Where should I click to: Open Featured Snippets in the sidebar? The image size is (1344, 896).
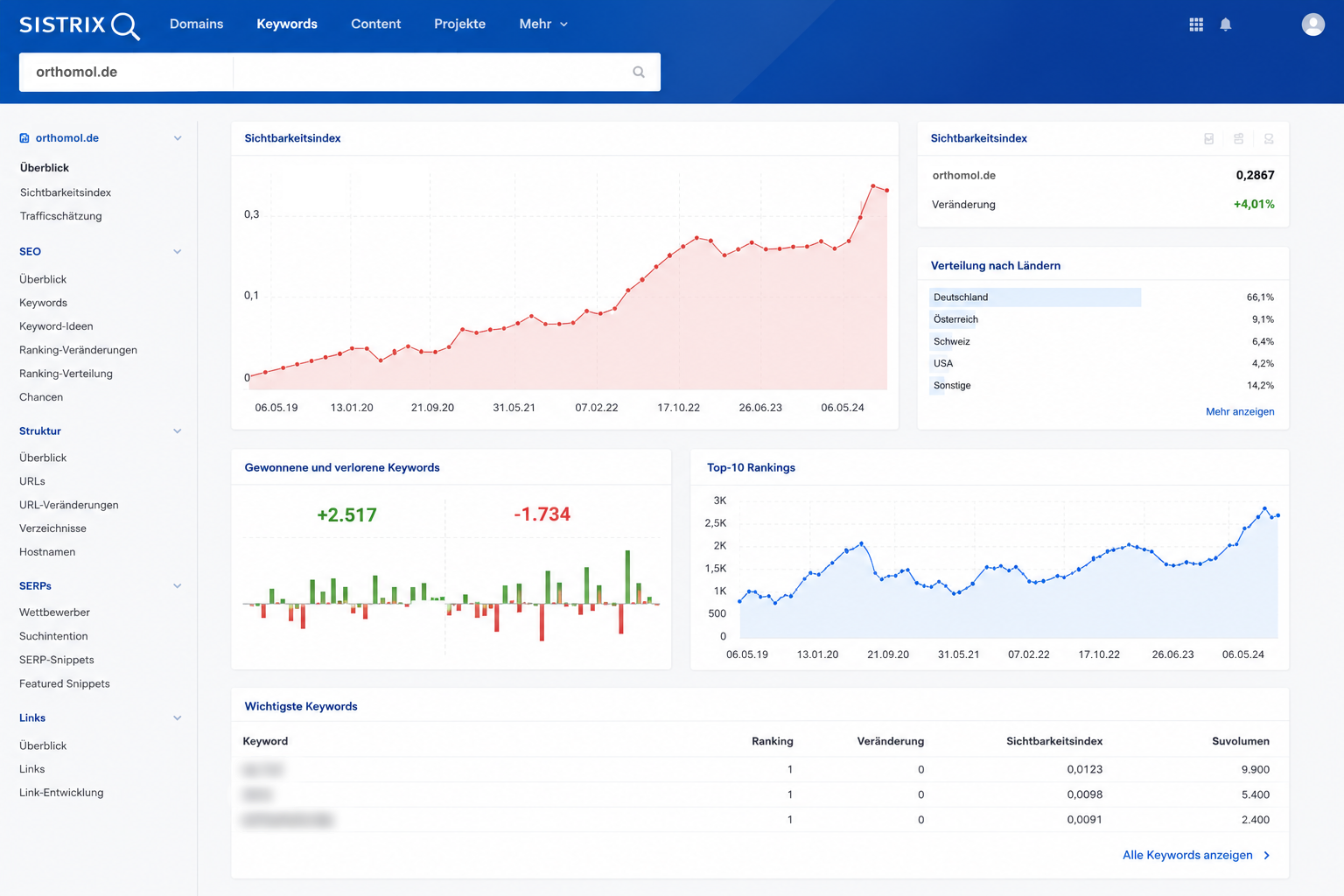(x=65, y=683)
